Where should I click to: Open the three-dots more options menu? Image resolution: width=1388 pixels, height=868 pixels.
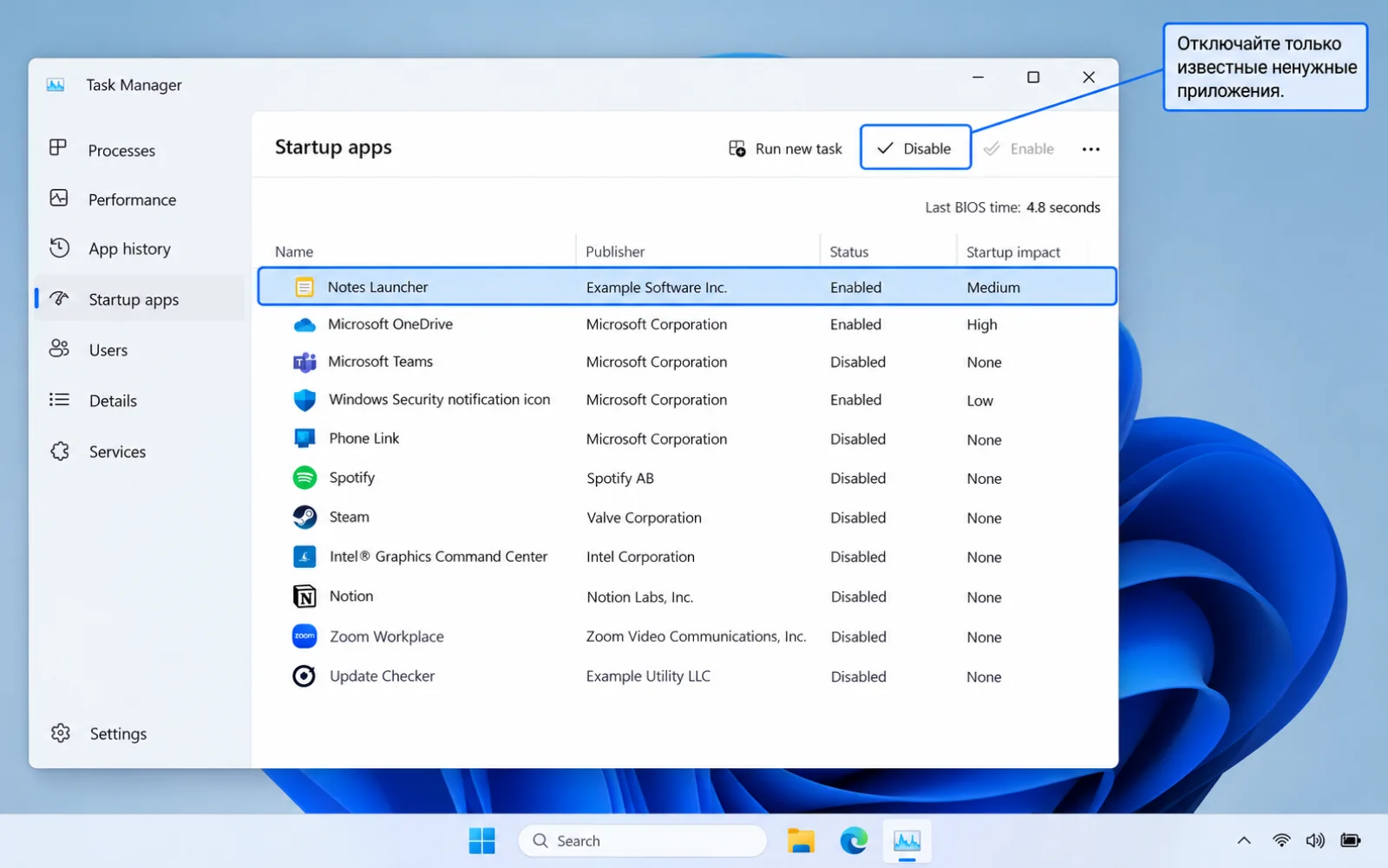point(1090,149)
